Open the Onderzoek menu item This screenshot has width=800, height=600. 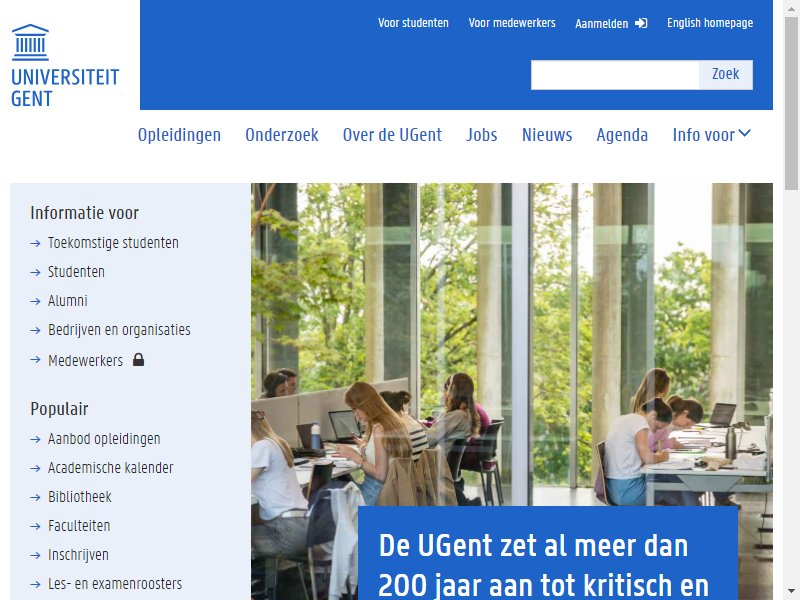282,135
